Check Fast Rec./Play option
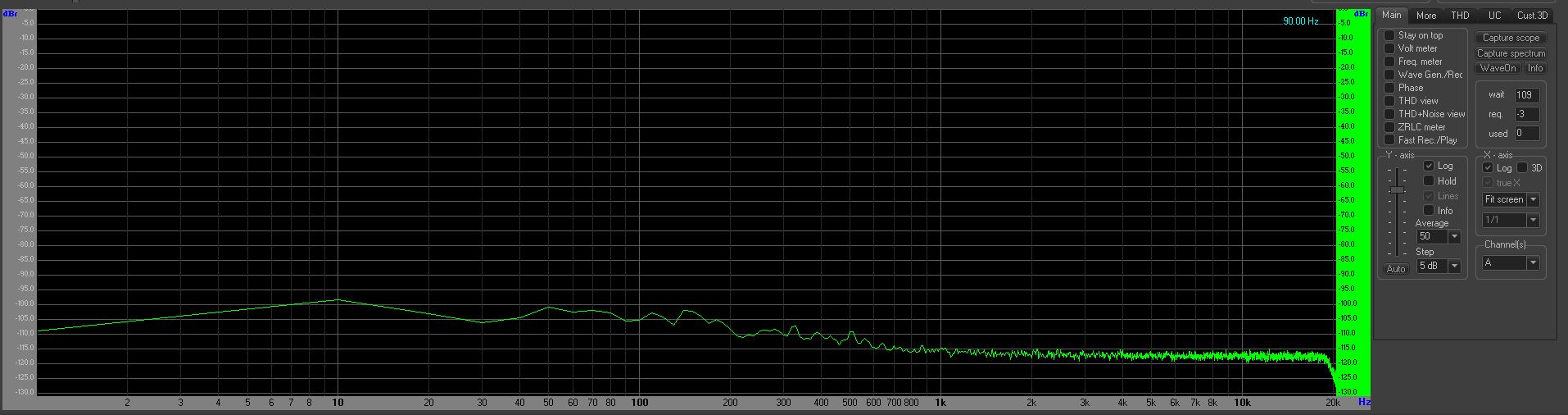The height and width of the screenshot is (415, 1568). (x=1389, y=140)
